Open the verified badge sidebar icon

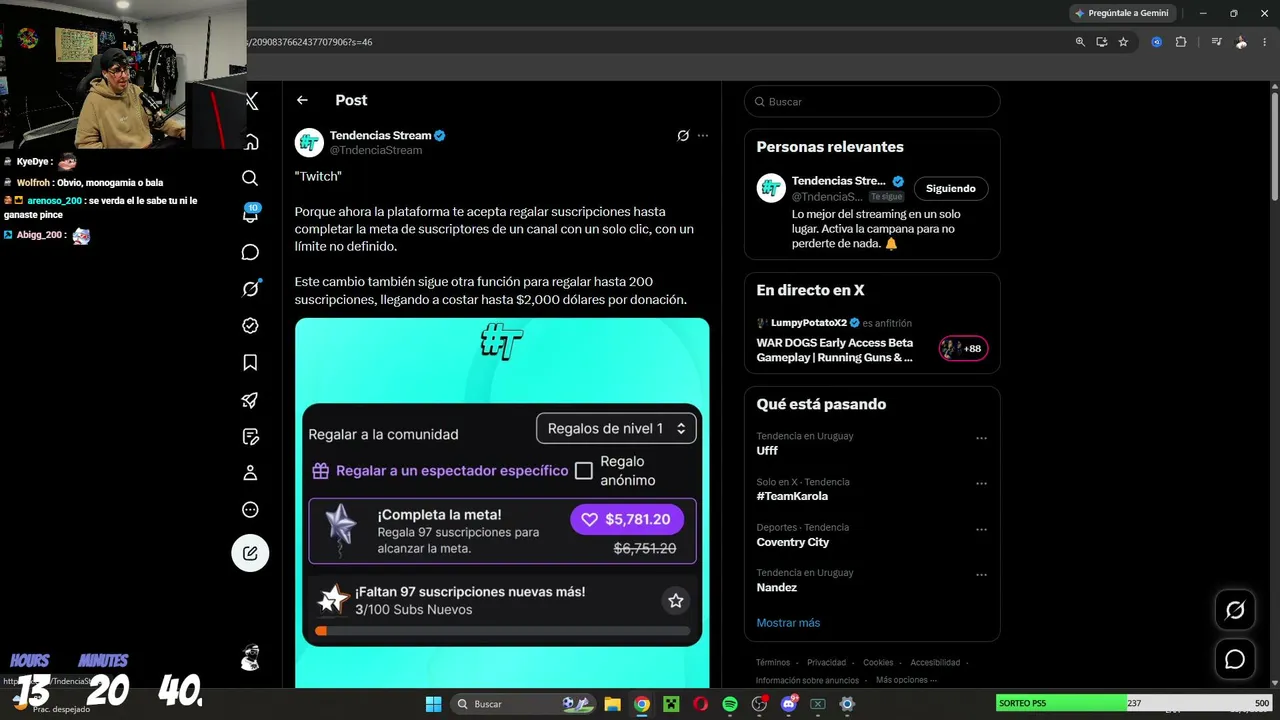point(250,326)
